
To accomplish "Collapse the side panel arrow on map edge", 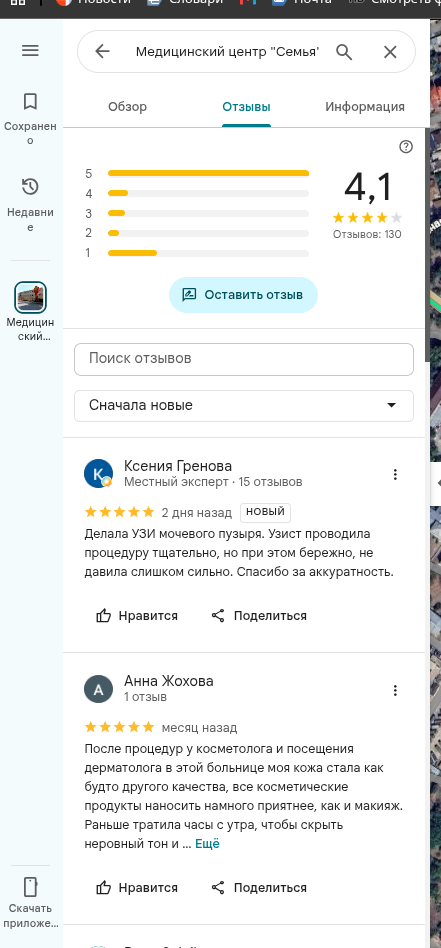I will 437,483.
